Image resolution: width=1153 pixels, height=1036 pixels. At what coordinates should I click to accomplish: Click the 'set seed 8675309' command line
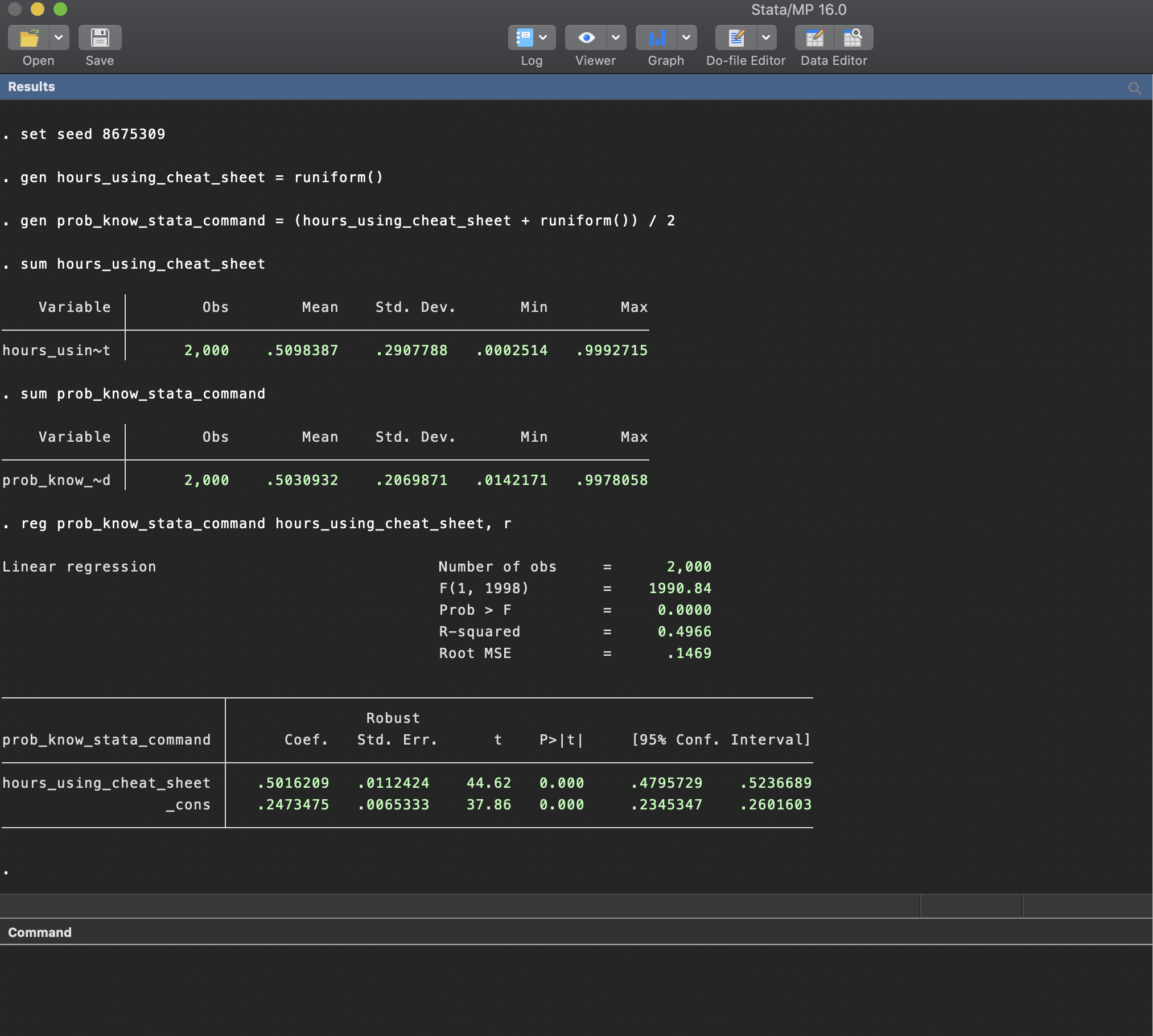pos(93,134)
